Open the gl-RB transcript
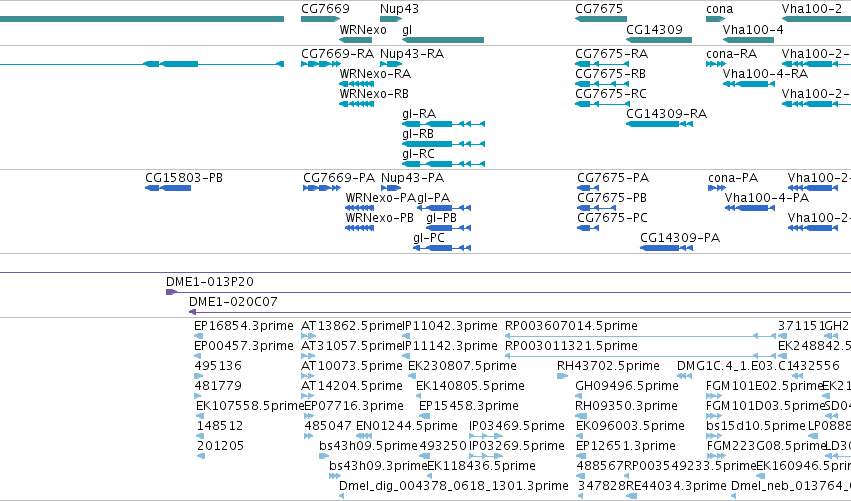Viewport: 851px width, 501px height. pyautogui.click(x=443, y=144)
